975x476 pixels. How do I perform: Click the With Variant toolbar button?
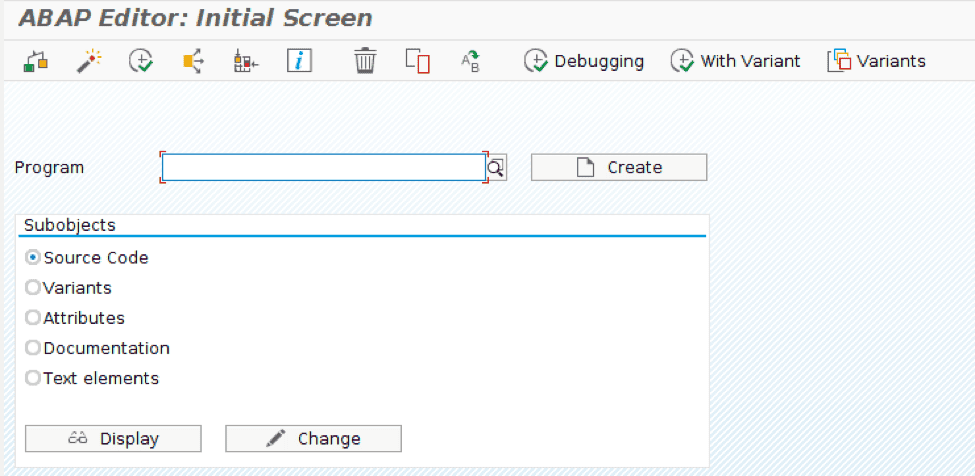click(x=736, y=61)
